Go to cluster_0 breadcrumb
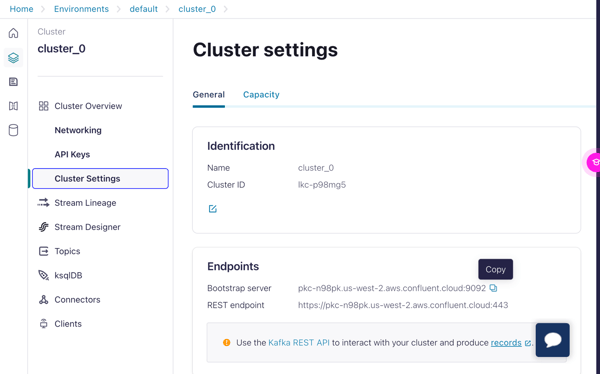Image resolution: width=600 pixels, height=374 pixels. point(197,9)
